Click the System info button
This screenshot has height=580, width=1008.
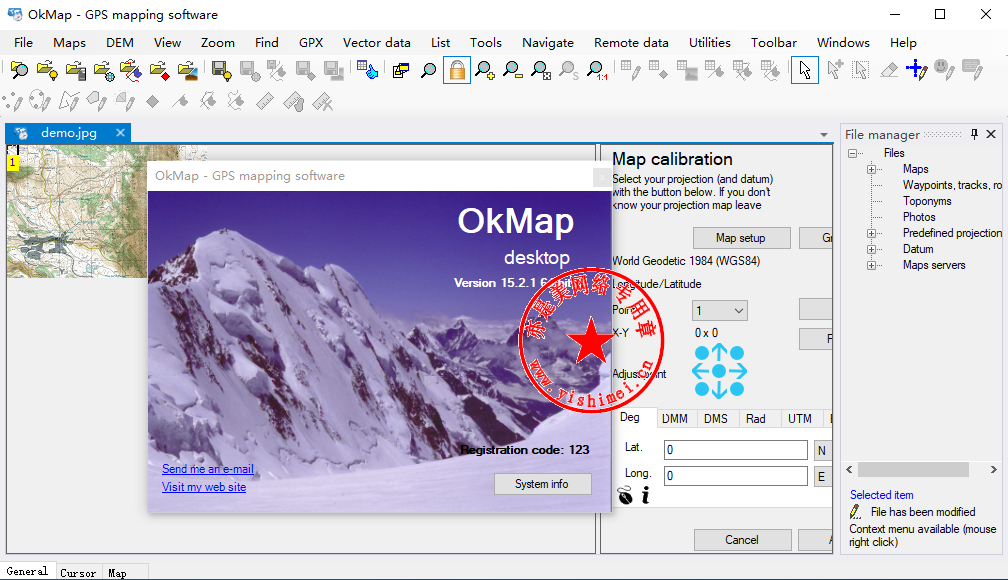[x=542, y=484]
